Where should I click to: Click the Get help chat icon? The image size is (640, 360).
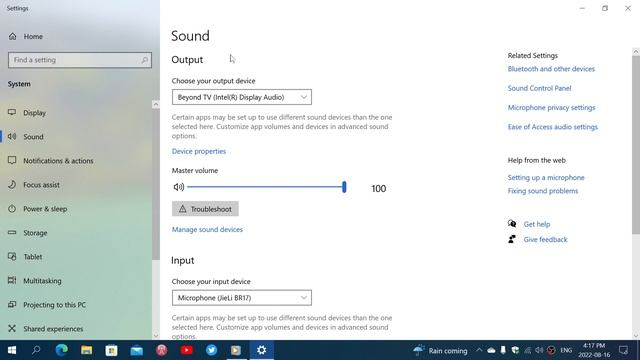point(512,224)
